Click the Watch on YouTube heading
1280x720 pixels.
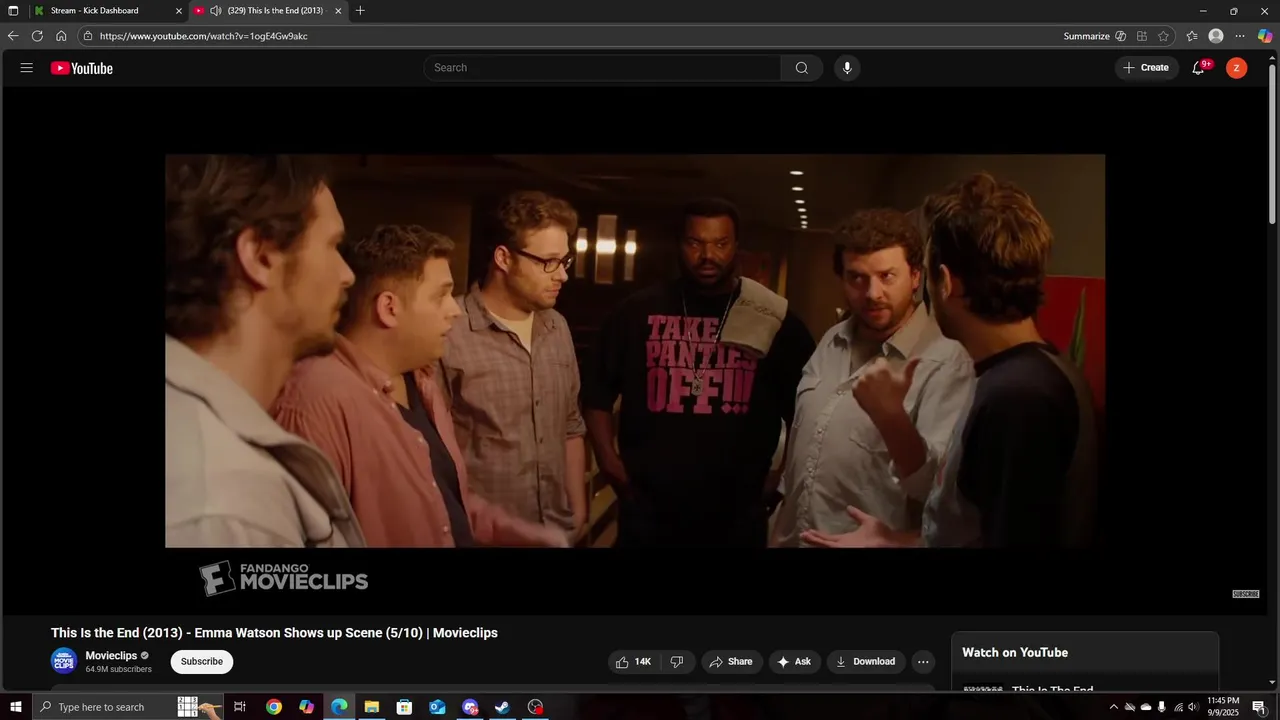pos(1015,653)
